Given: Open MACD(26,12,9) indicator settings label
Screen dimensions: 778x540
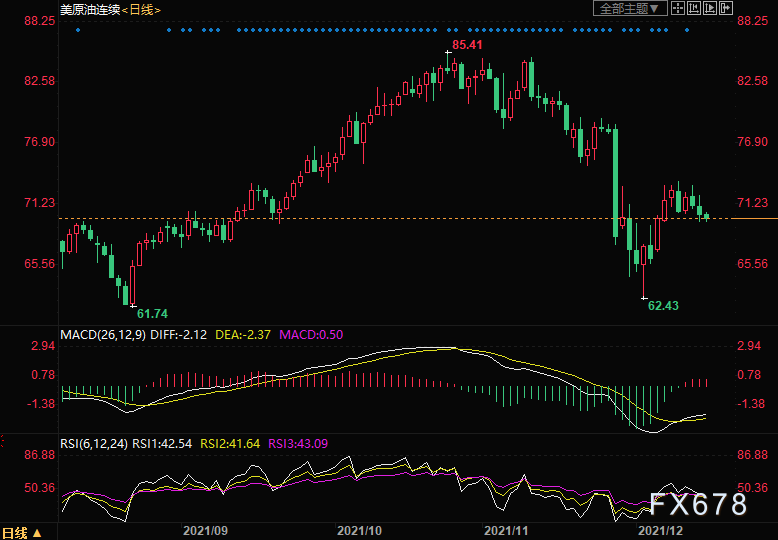Looking at the screenshot, I should pos(103,335).
